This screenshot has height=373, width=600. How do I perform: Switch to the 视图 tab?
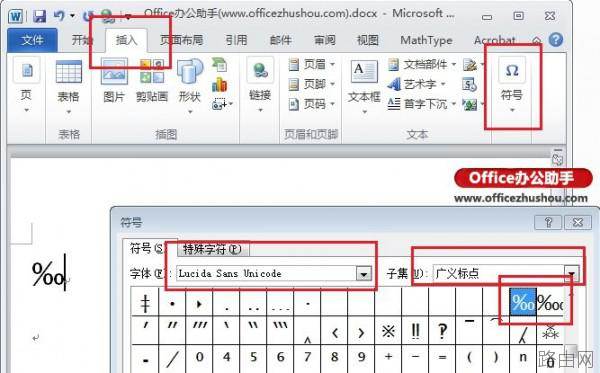368,40
